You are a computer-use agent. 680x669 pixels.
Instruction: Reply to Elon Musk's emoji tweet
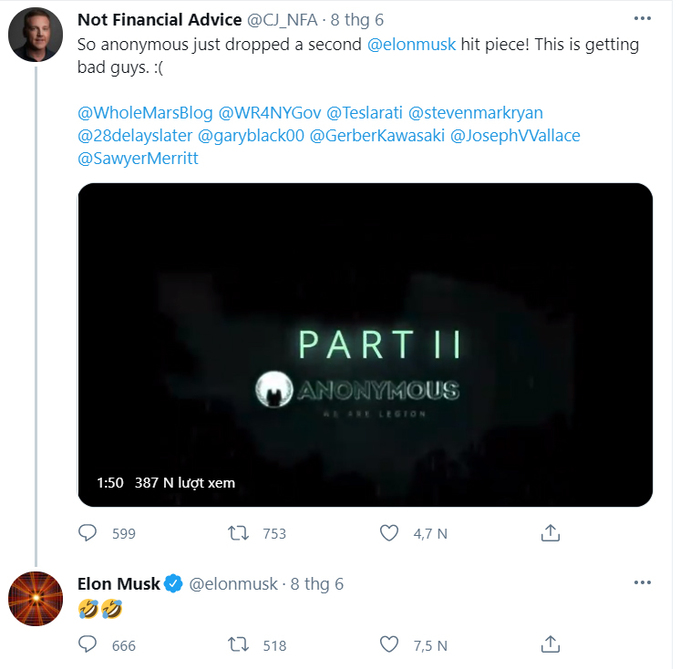(88, 645)
